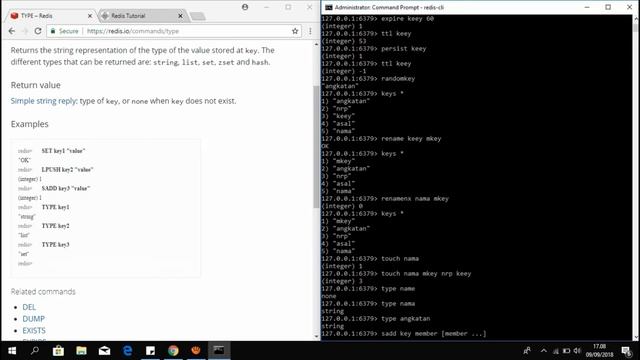Click 'TYPE key3' example line
The image size is (640, 360).
tap(56, 244)
